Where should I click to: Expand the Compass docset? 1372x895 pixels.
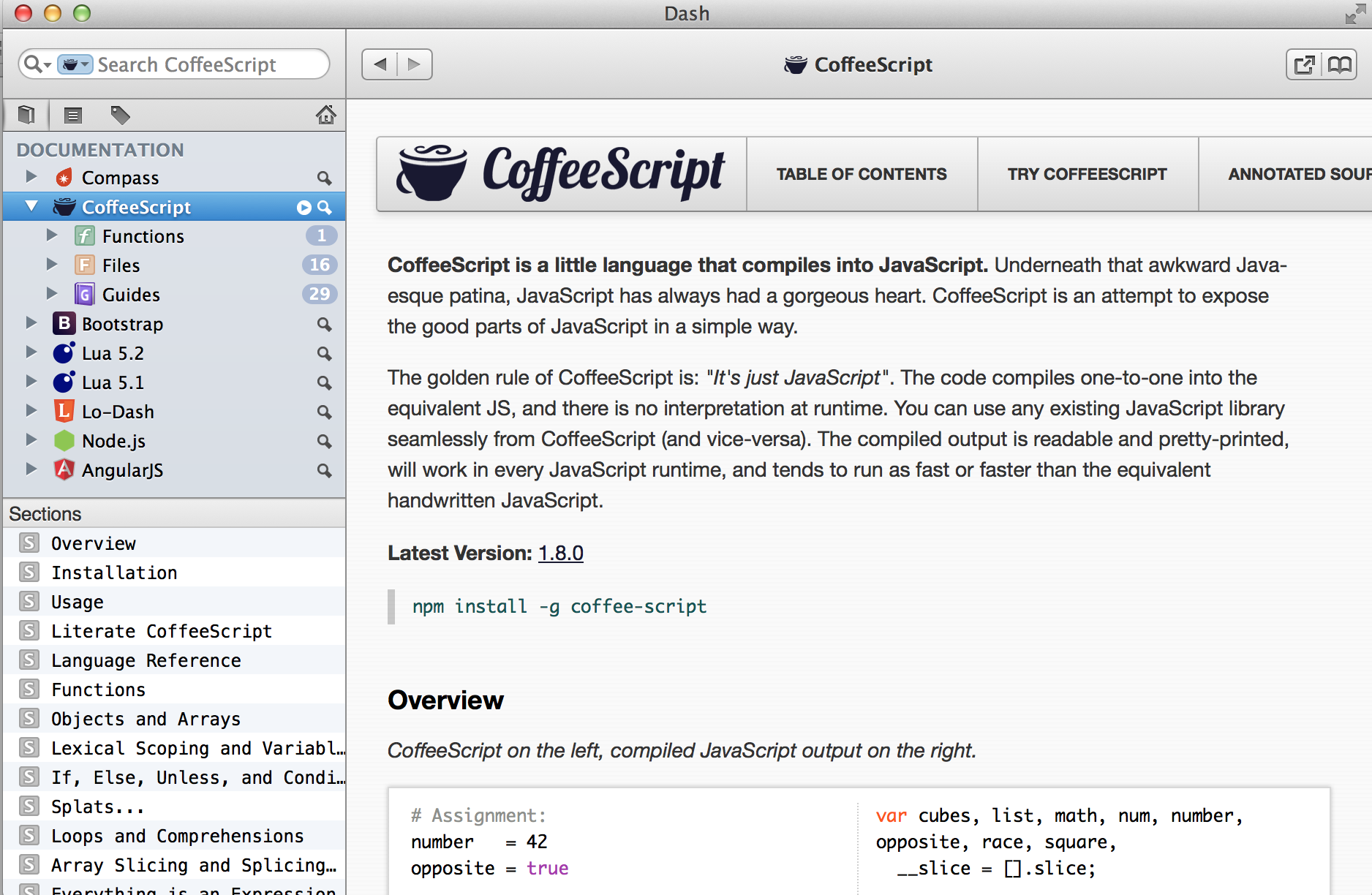pyautogui.click(x=31, y=176)
